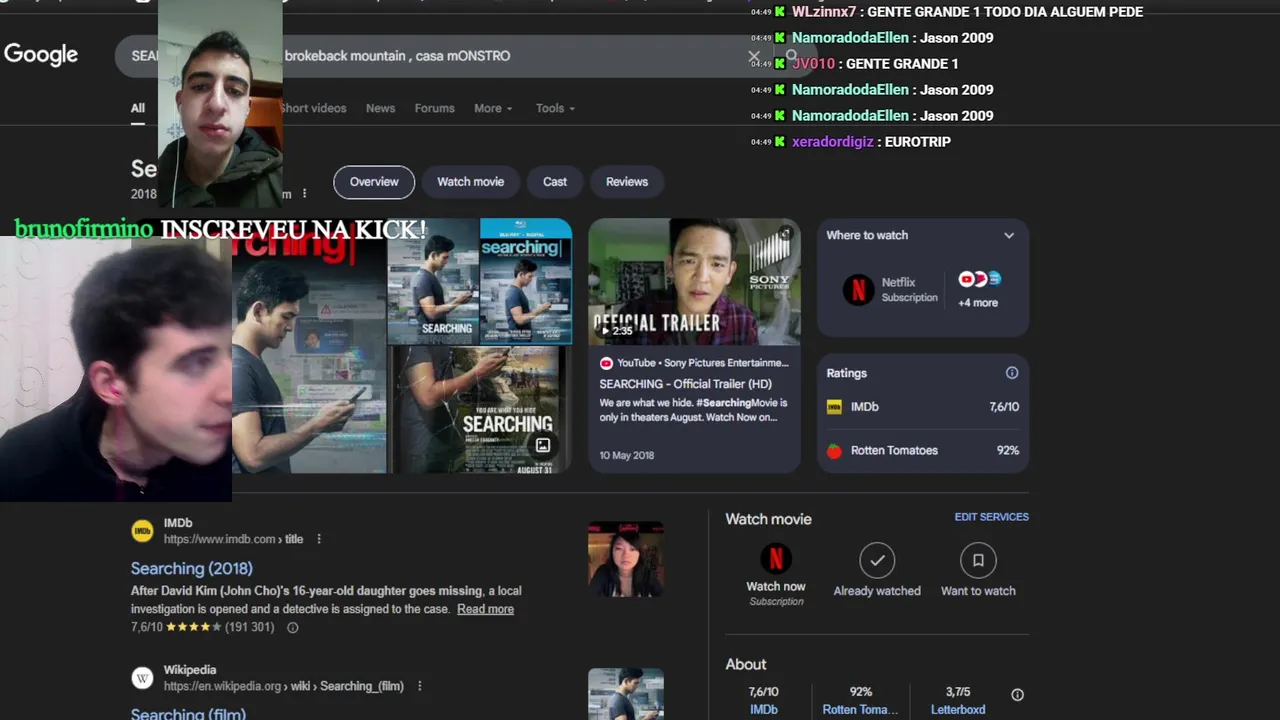Open IMDb favicon of first result

(x=143, y=531)
